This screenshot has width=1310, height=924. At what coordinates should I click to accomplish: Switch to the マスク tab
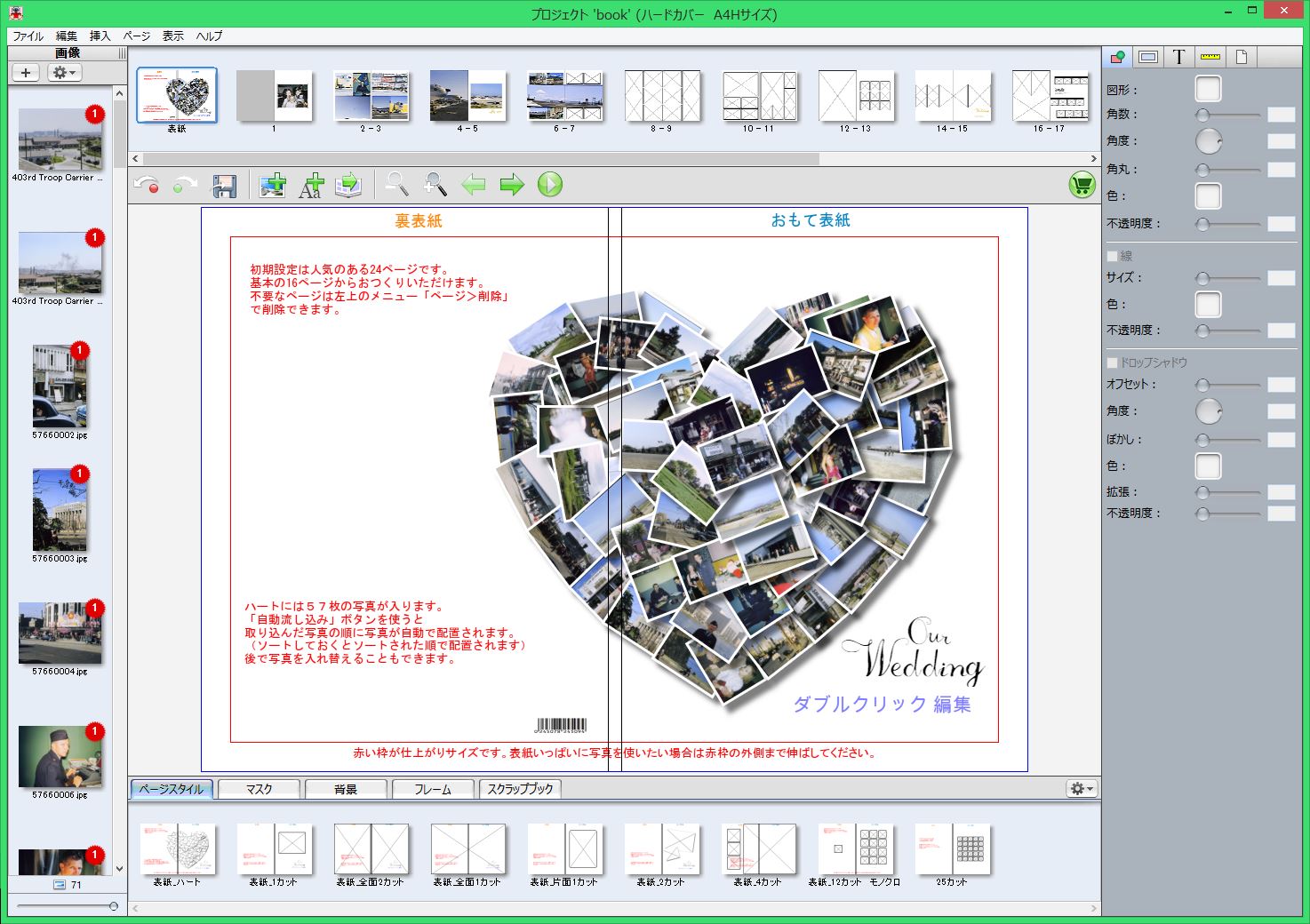coord(258,789)
